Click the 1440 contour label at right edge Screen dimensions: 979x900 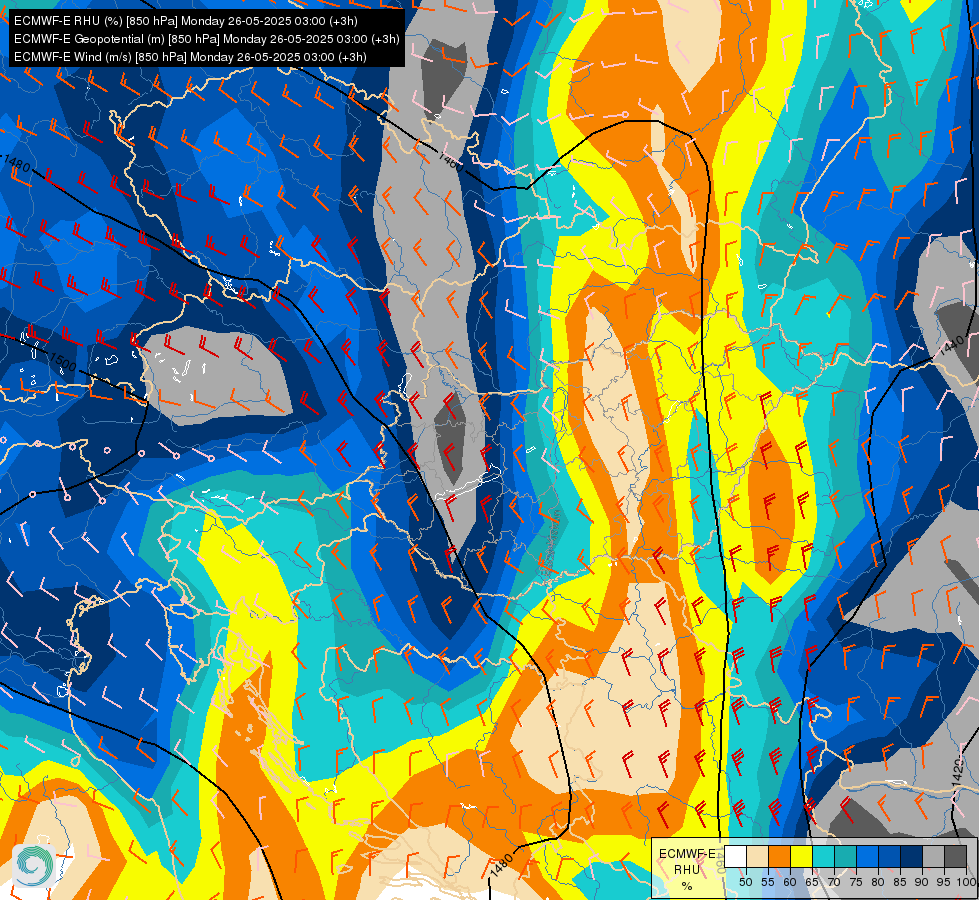click(x=952, y=344)
